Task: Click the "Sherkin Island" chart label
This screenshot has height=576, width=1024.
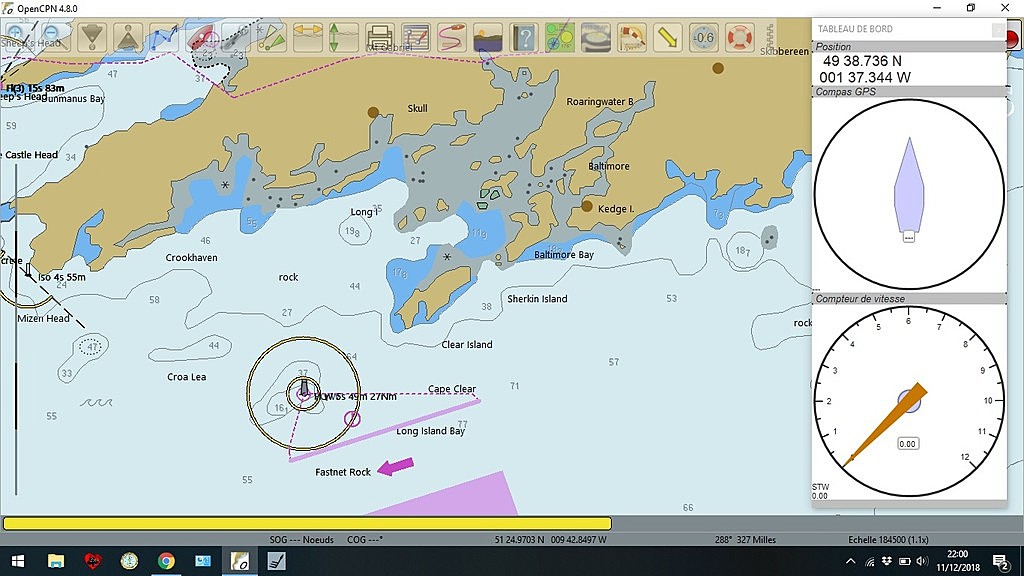Action: click(537, 299)
